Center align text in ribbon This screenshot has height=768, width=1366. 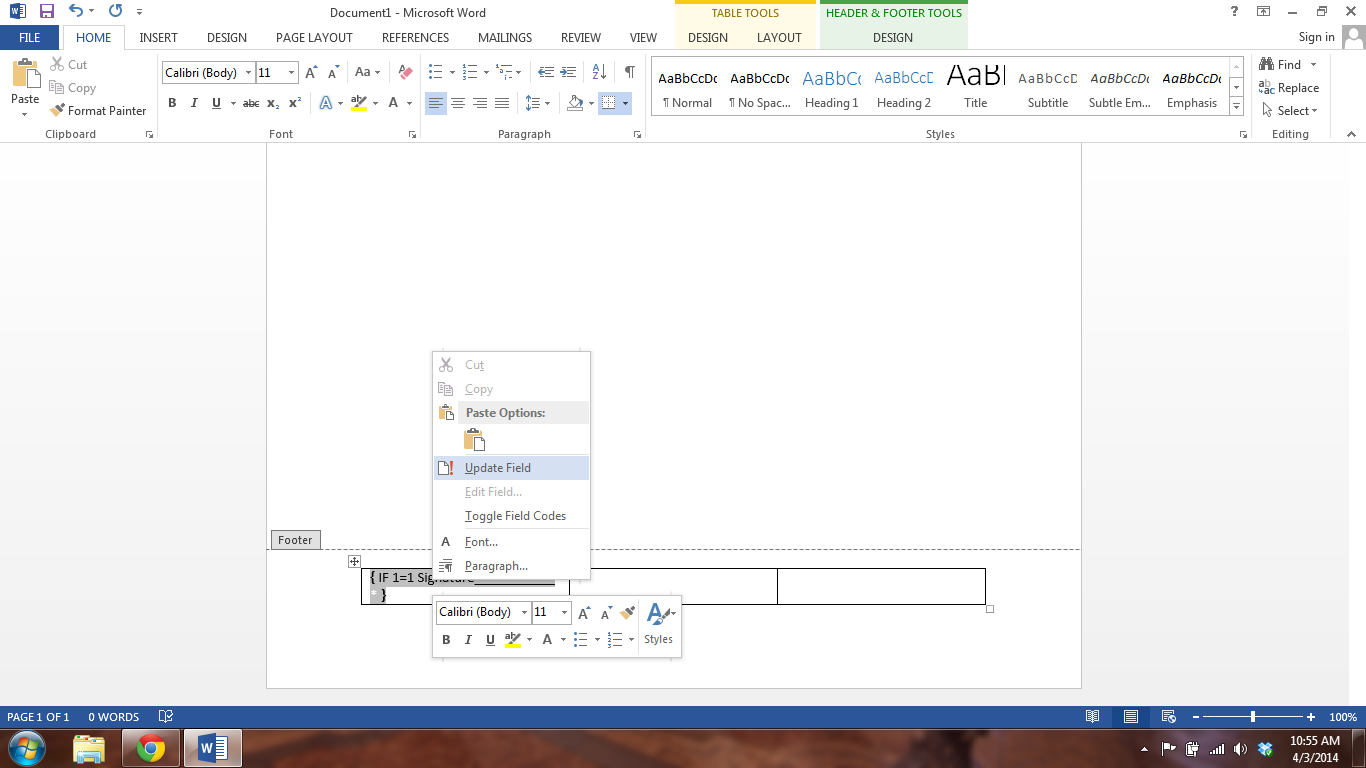point(458,103)
